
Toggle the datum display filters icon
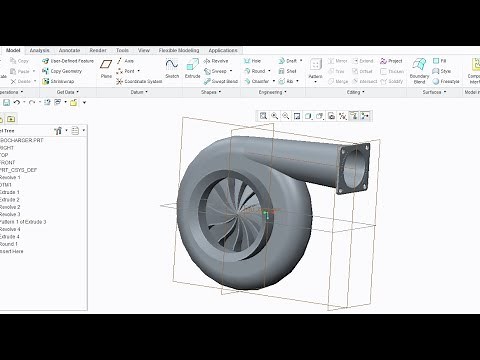343,116
